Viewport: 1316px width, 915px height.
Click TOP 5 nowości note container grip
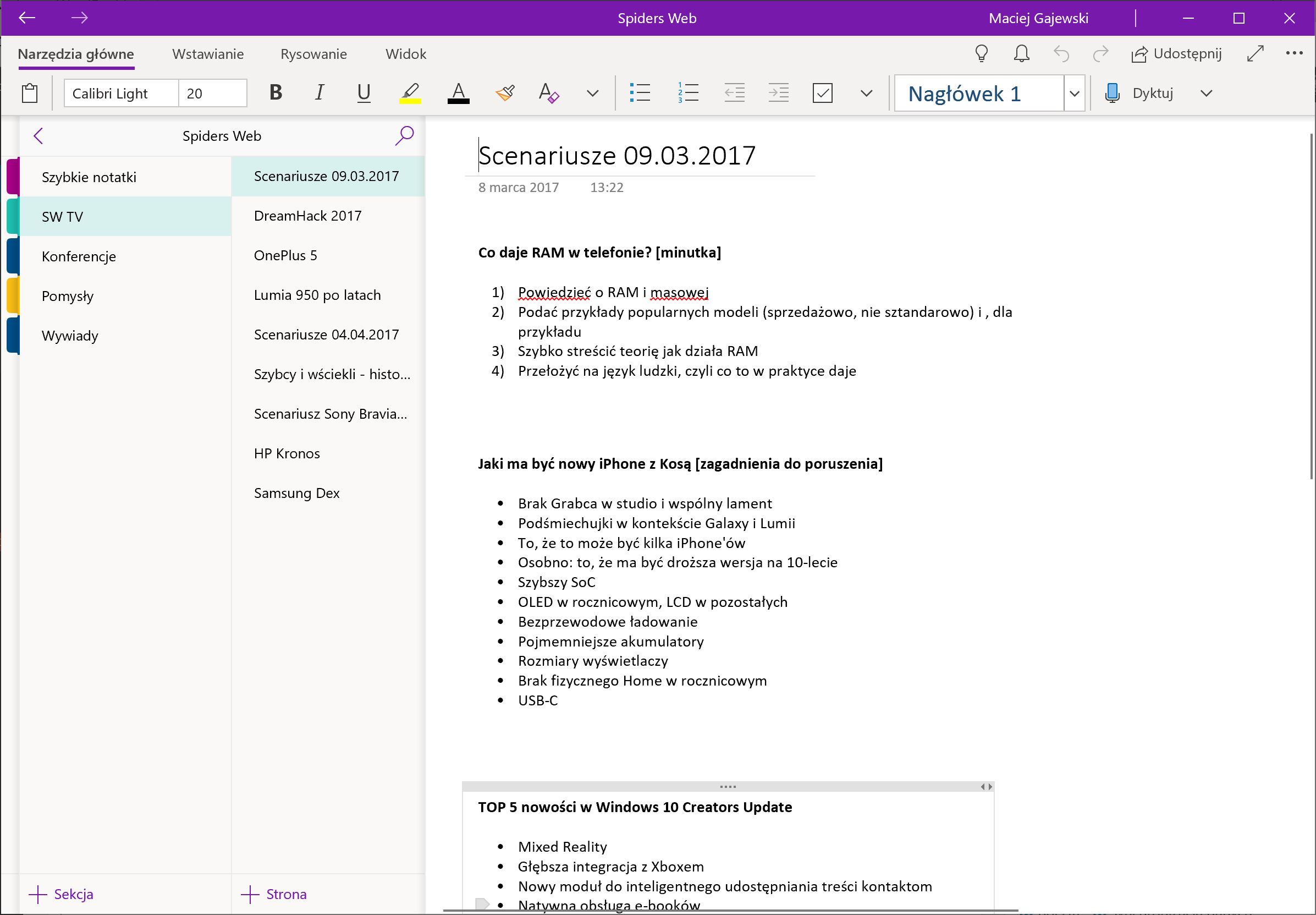[x=728, y=787]
